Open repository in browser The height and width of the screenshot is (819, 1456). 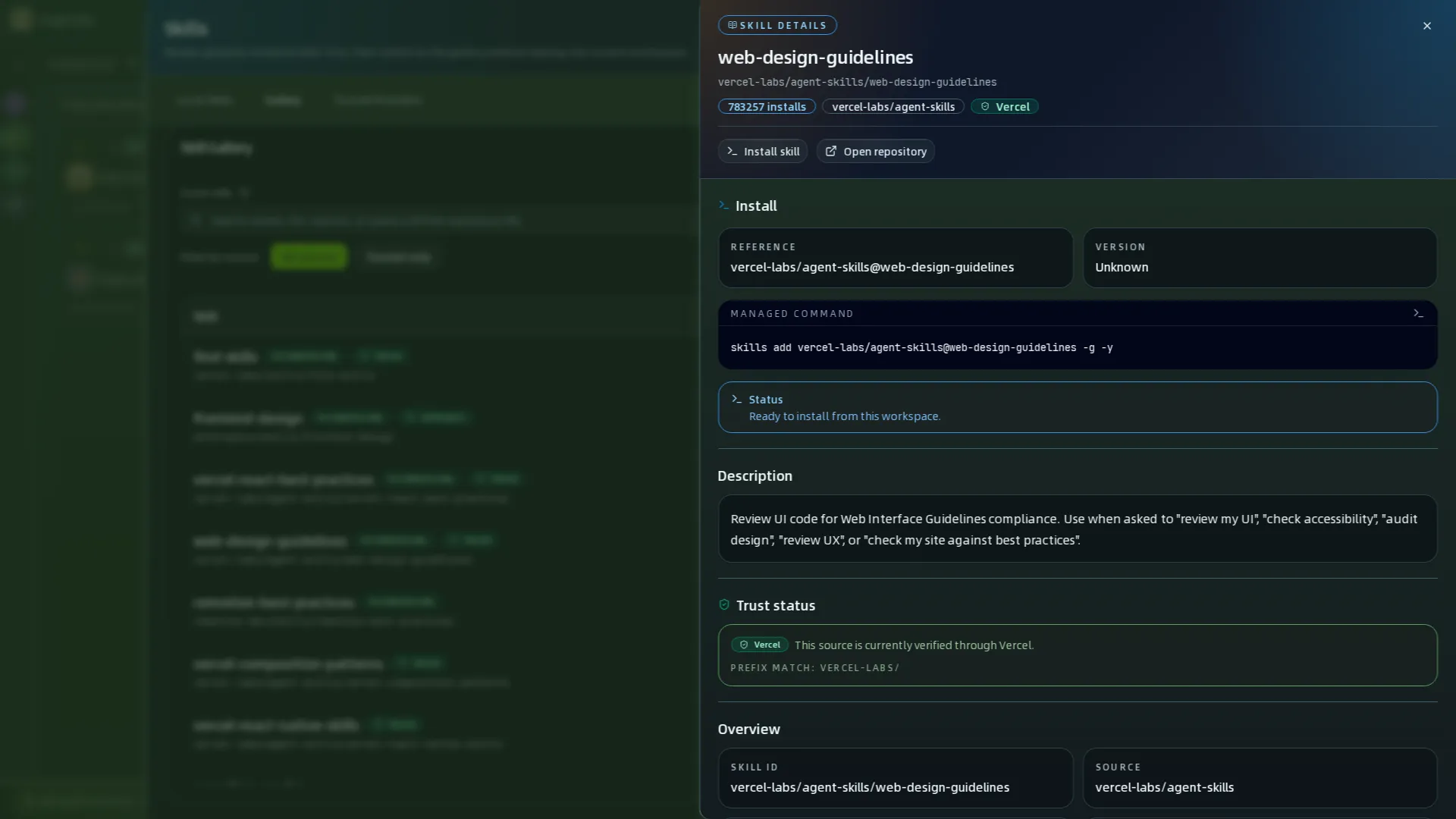[875, 152]
